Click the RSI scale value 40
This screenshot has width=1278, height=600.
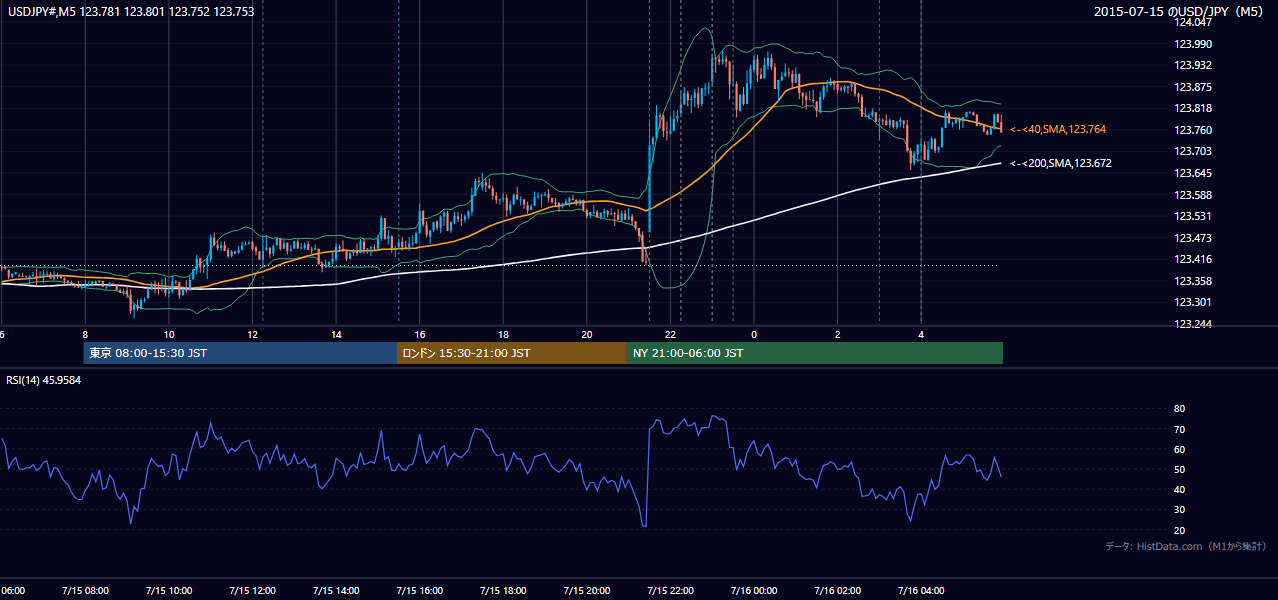(1179, 489)
